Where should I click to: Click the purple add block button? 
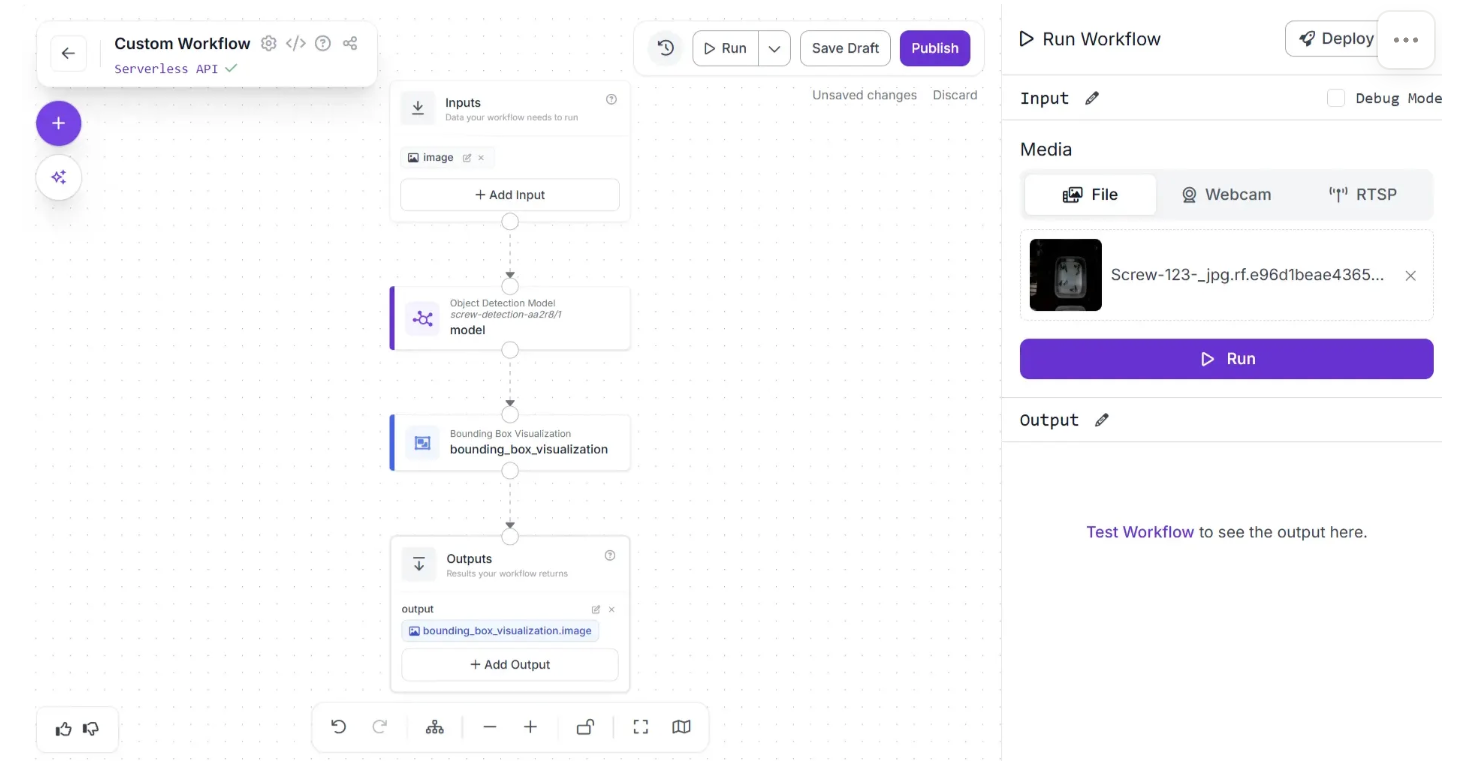pos(59,123)
